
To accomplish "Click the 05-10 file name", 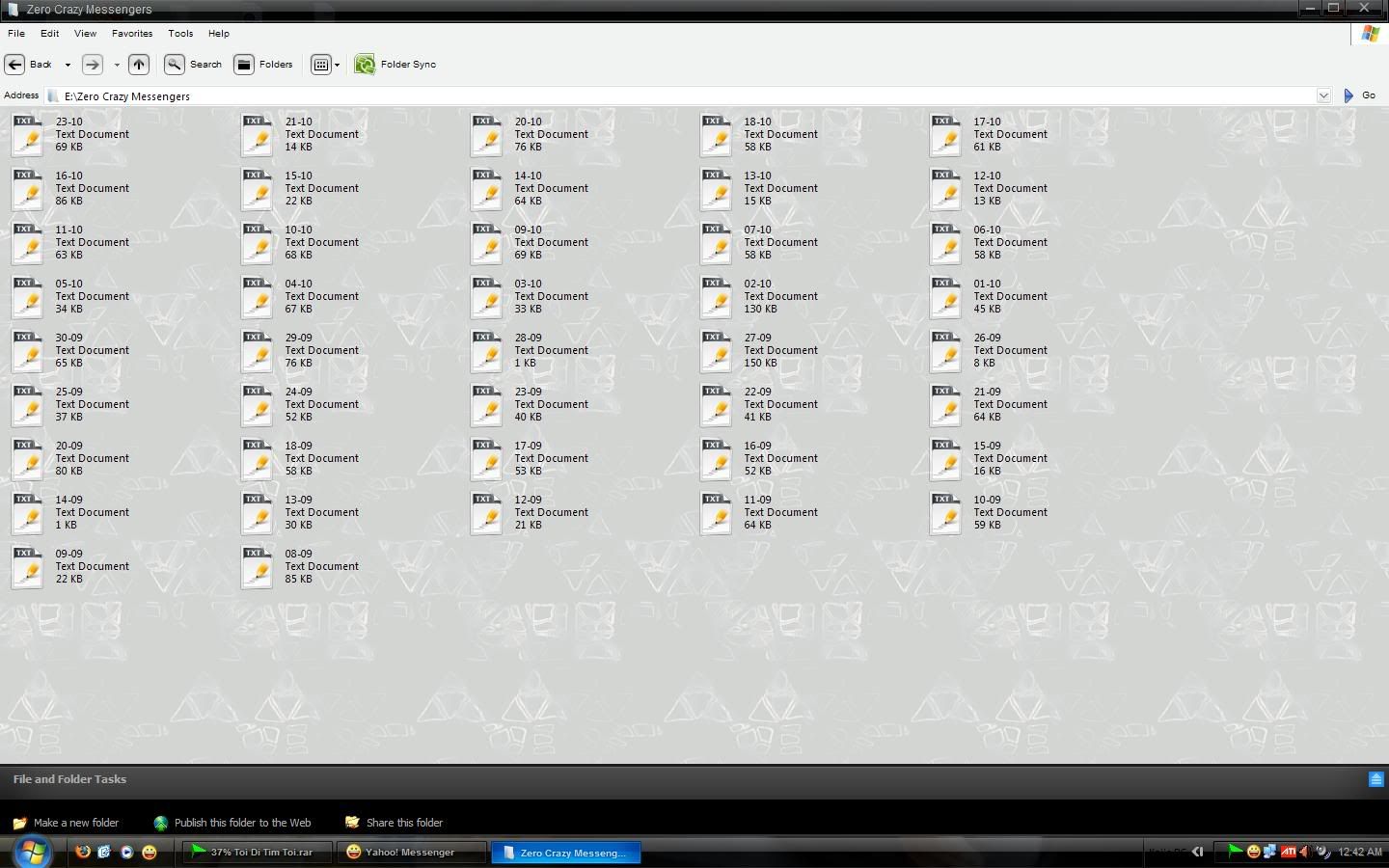I will [68, 285].
